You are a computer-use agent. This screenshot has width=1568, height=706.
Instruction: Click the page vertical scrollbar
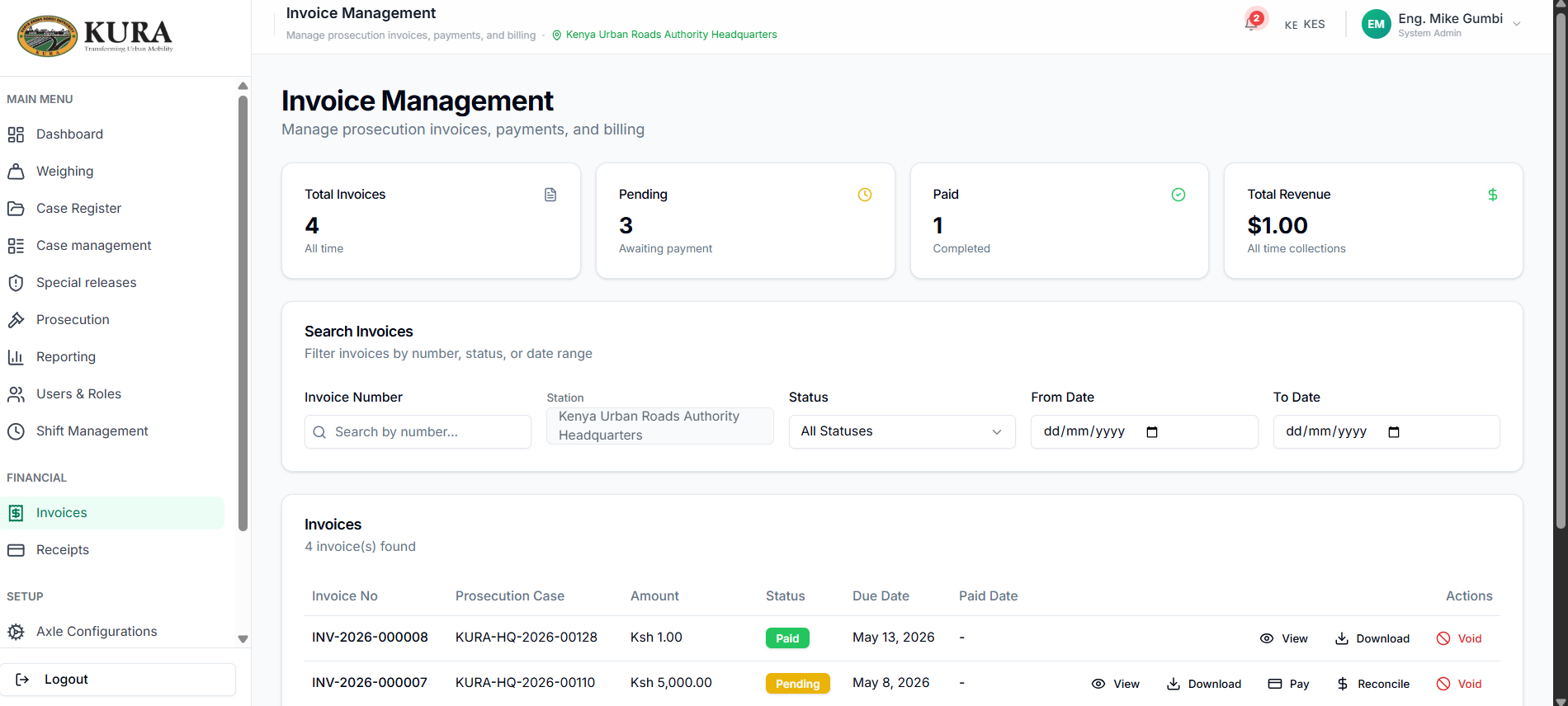1560,272
